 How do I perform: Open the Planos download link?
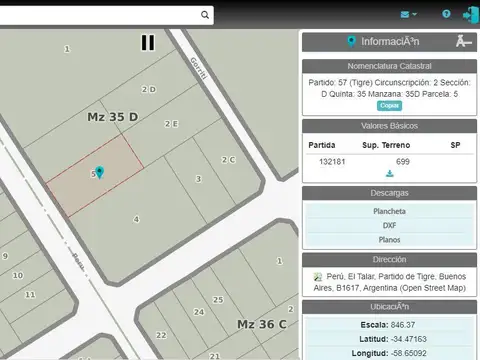point(389,240)
